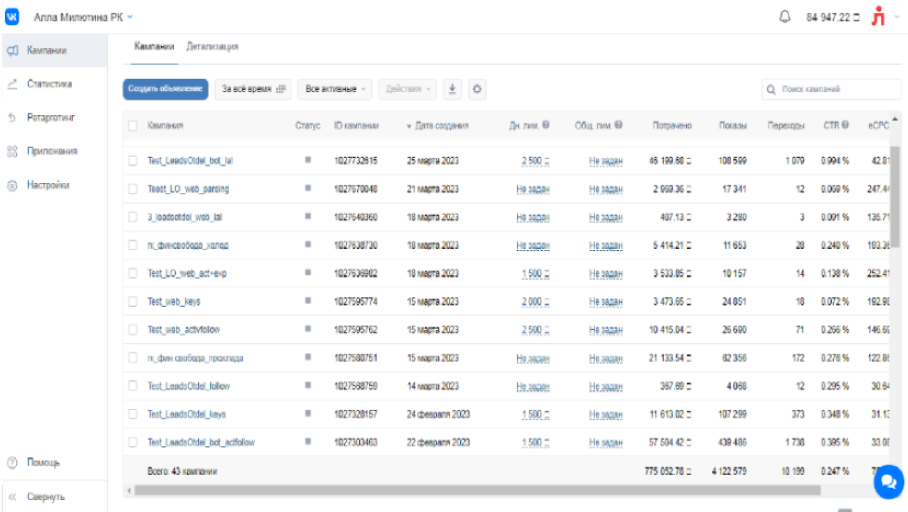Check the 3_leadsotdel_web_lal row checkbox
This screenshot has width=908, height=512.
[x=133, y=217]
